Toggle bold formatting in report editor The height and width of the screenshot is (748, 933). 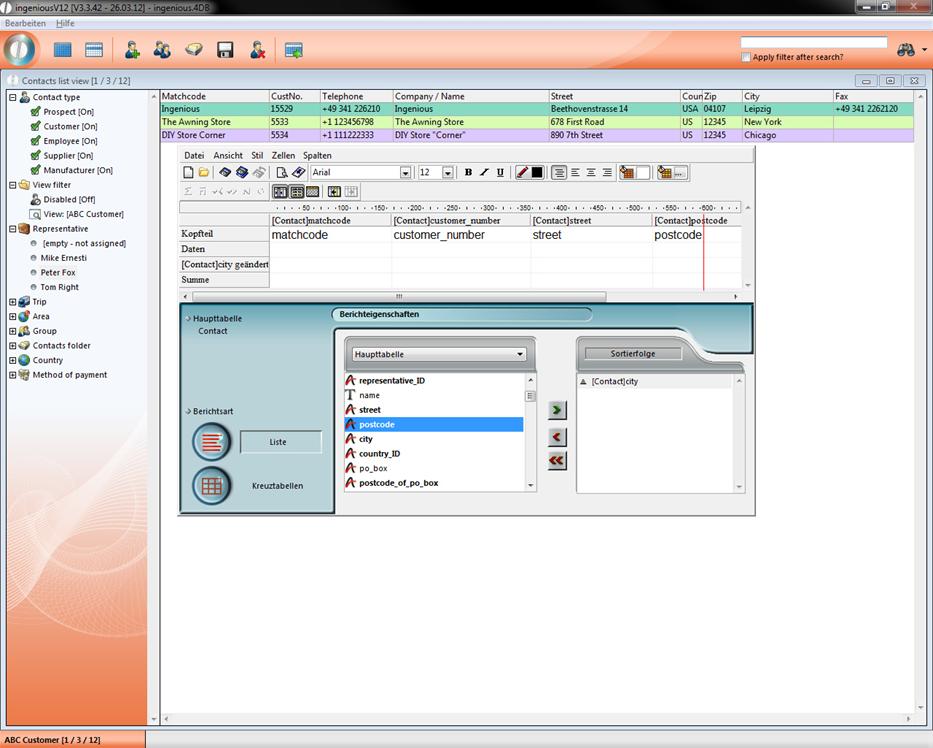click(468, 173)
